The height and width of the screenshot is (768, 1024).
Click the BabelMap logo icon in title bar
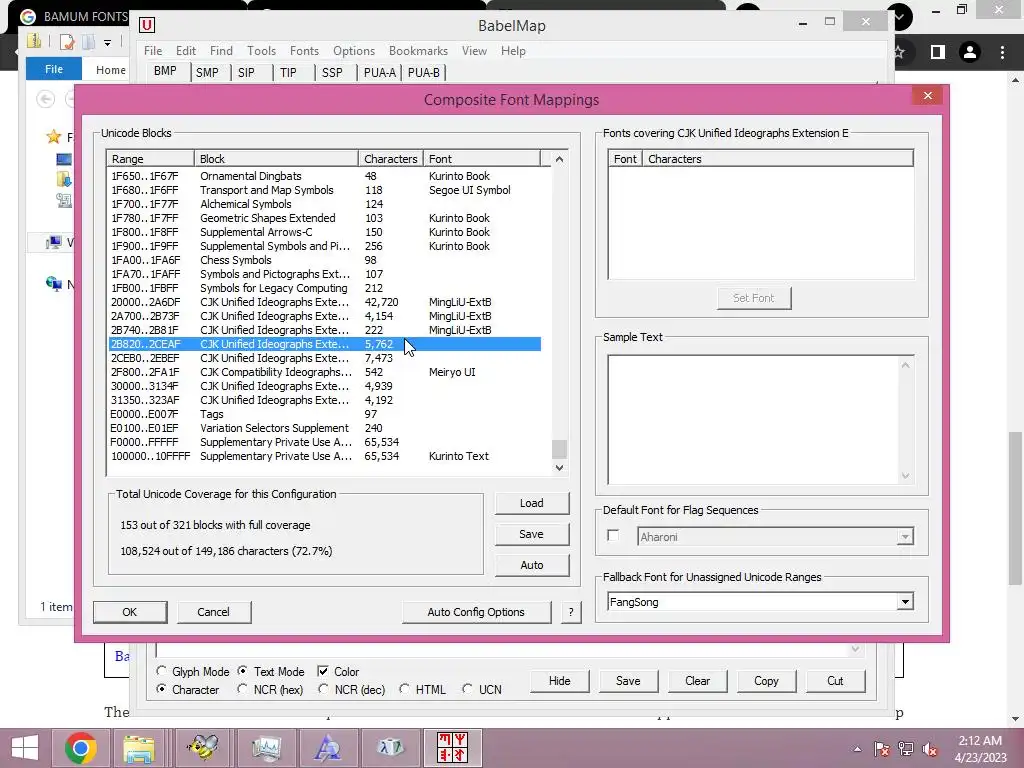tap(147, 25)
